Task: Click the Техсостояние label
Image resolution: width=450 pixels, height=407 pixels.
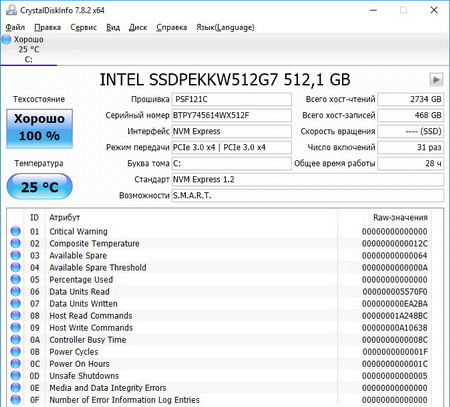Action: pos(39,99)
